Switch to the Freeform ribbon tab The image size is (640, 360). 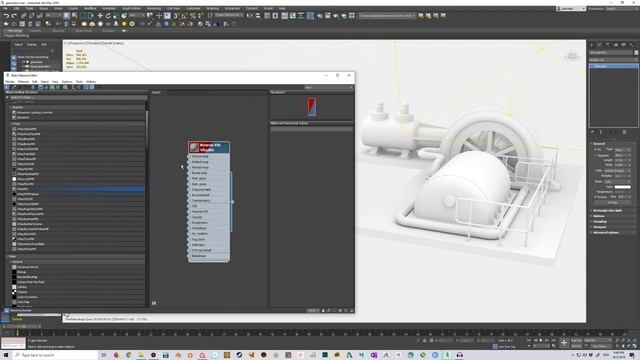tap(35, 31)
